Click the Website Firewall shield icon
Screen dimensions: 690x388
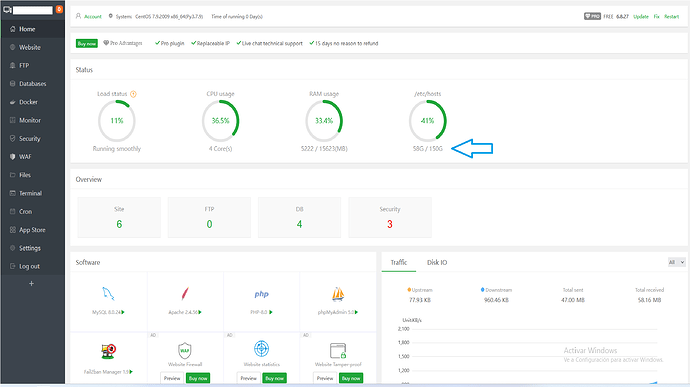pyautogui.click(x=185, y=350)
